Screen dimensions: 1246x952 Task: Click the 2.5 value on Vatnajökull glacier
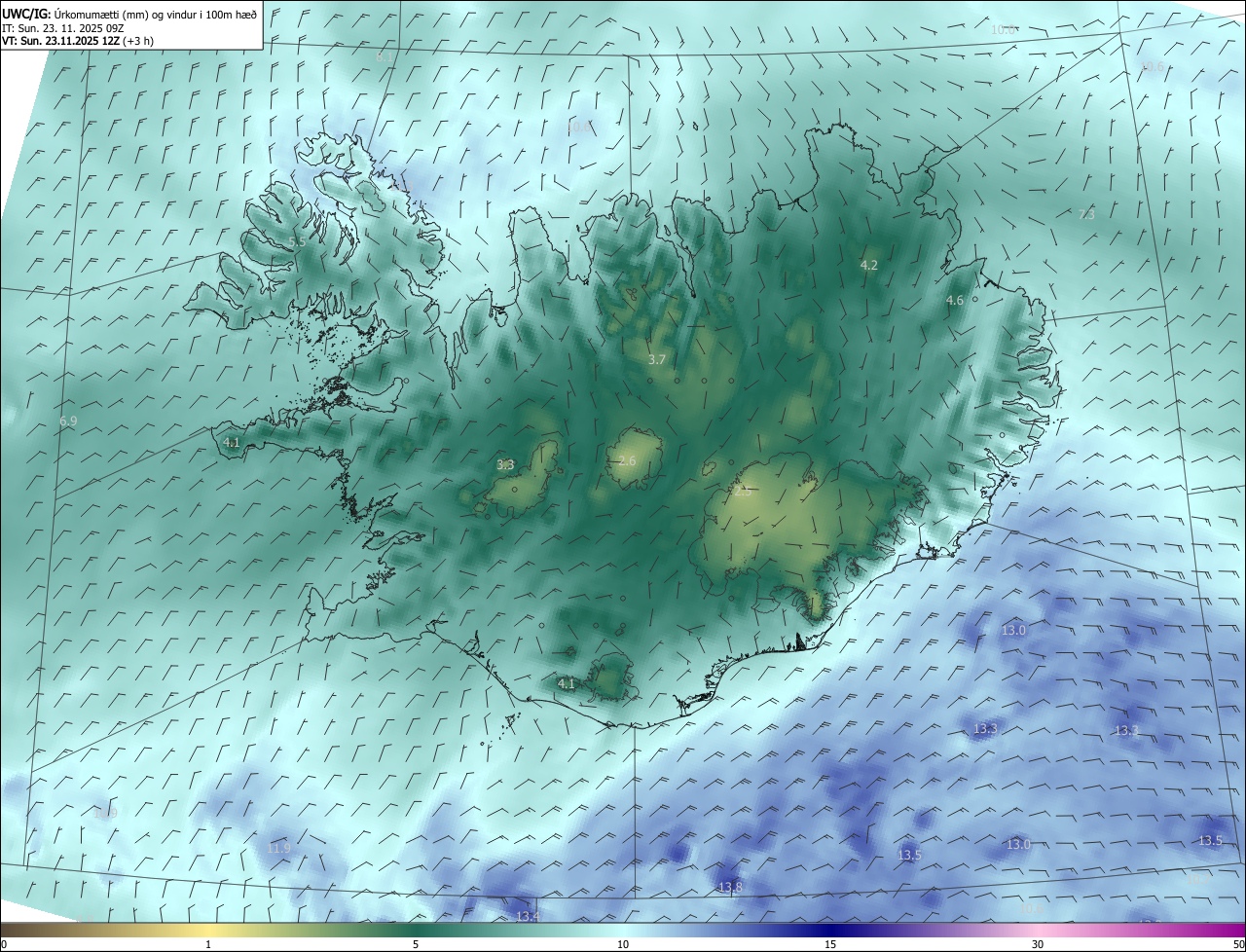(743, 492)
